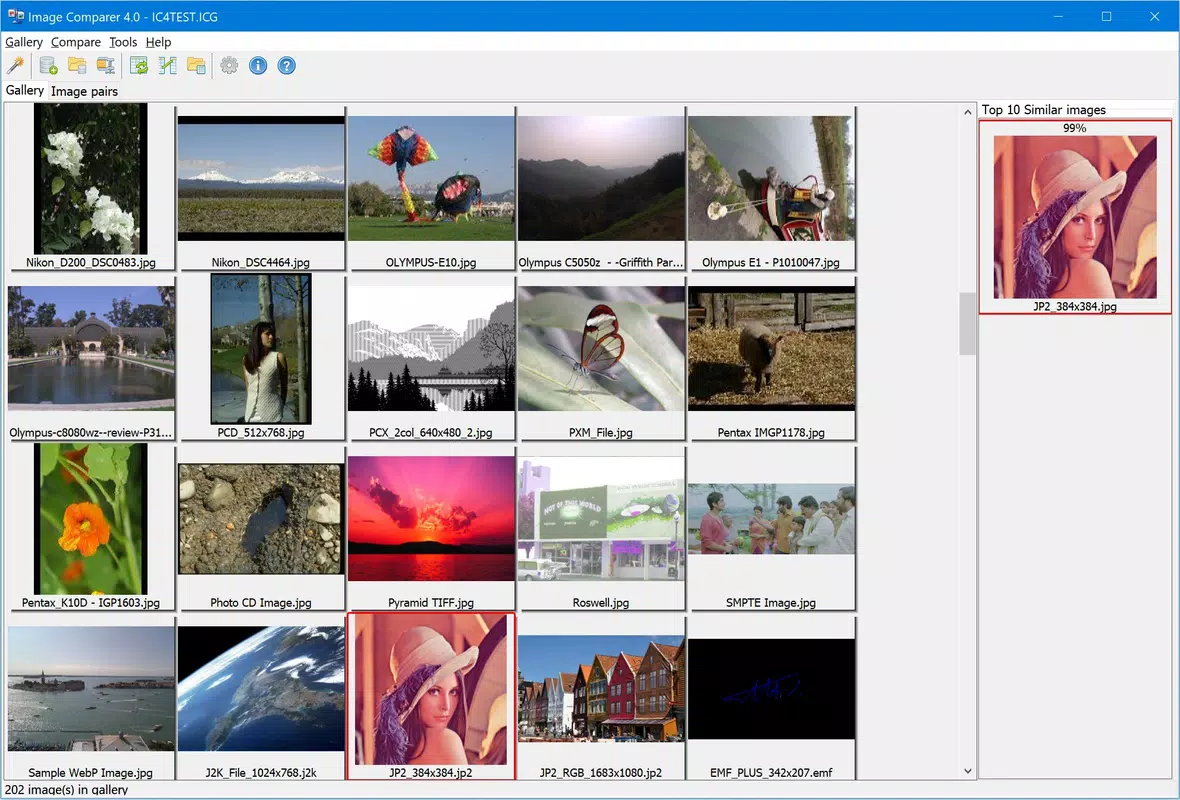1180x800 pixels.
Task: Select PXM_File.jpg butterfly thumbnail
Action: click(601, 348)
